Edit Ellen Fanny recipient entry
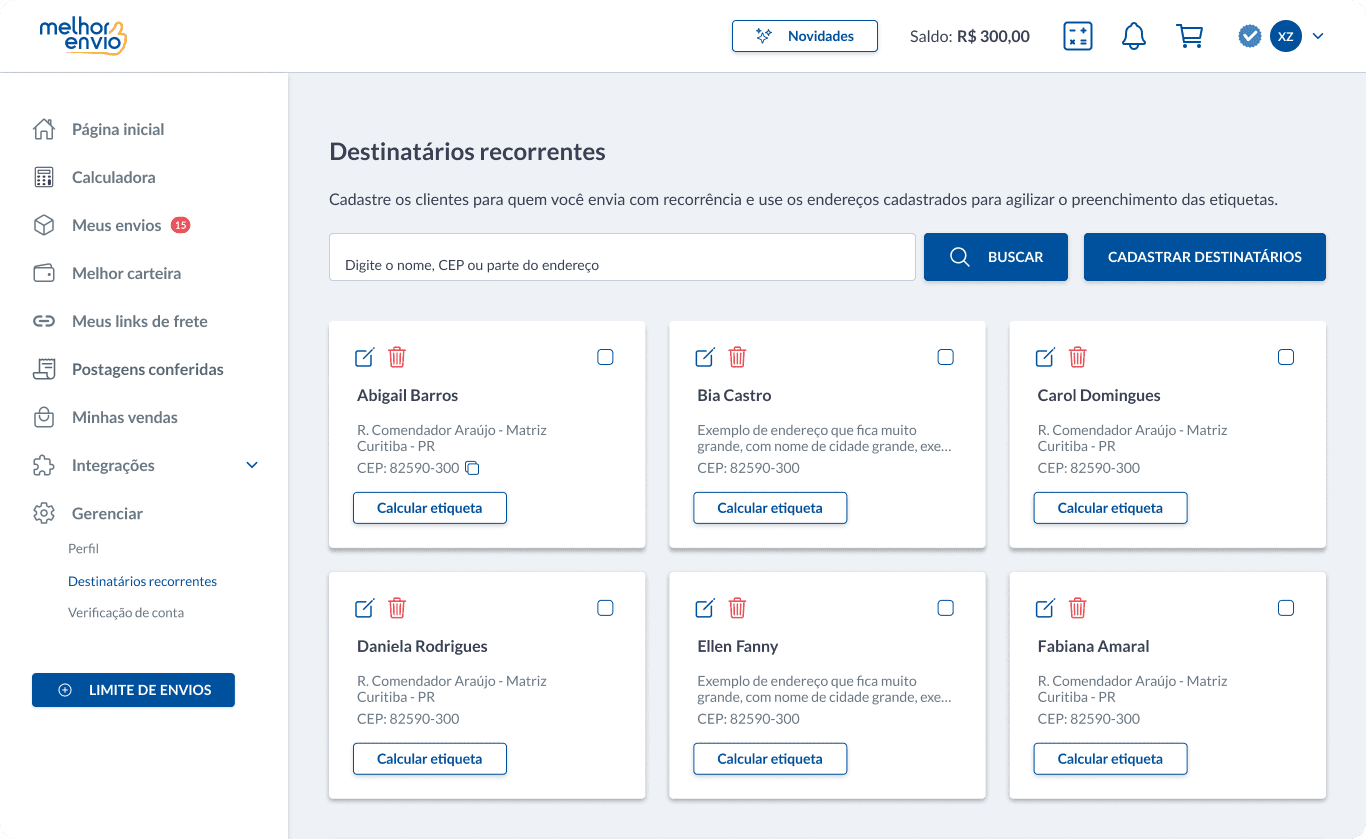The image size is (1366, 839). [705, 608]
